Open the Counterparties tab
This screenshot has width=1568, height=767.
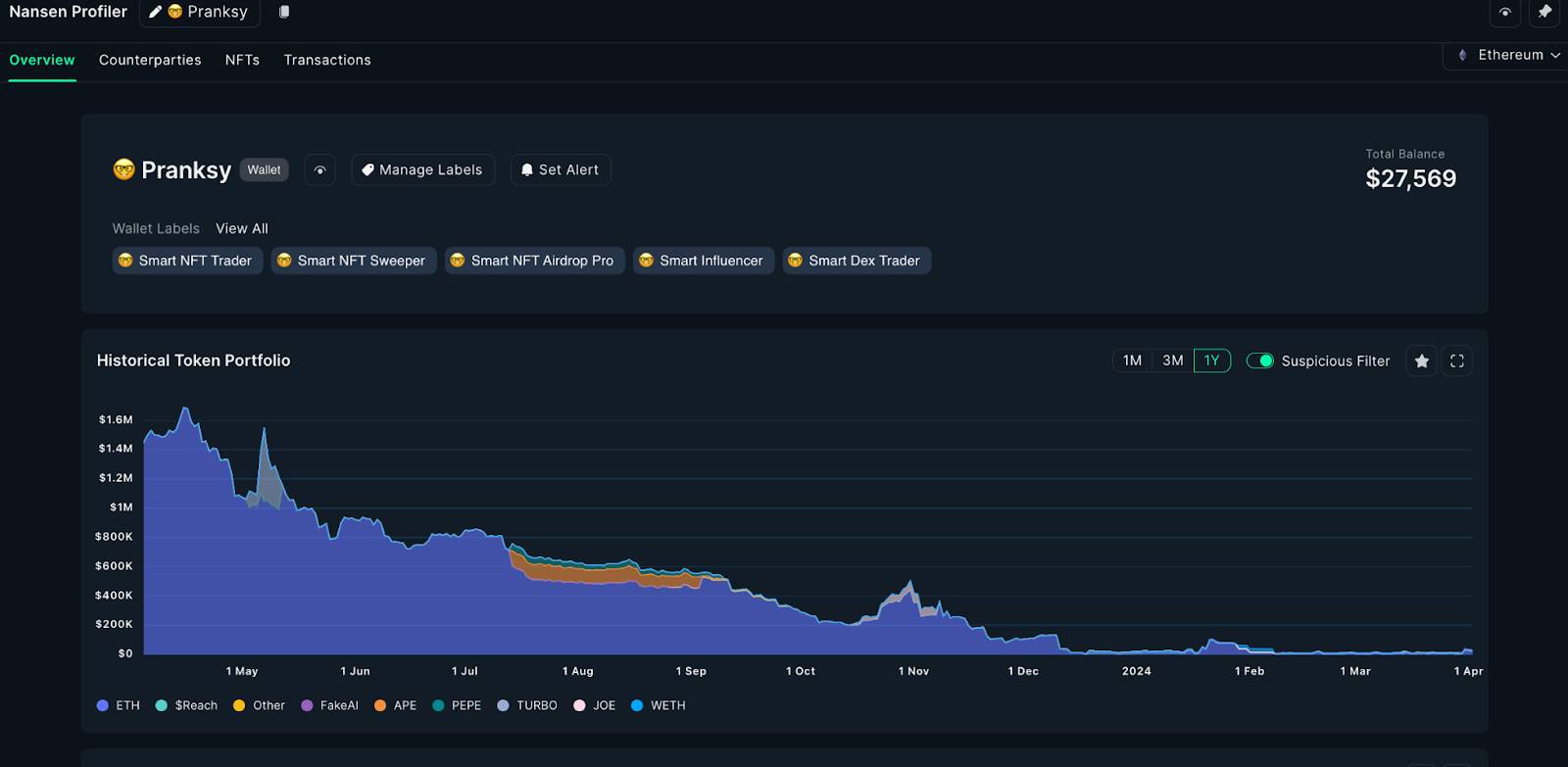(150, 60)
